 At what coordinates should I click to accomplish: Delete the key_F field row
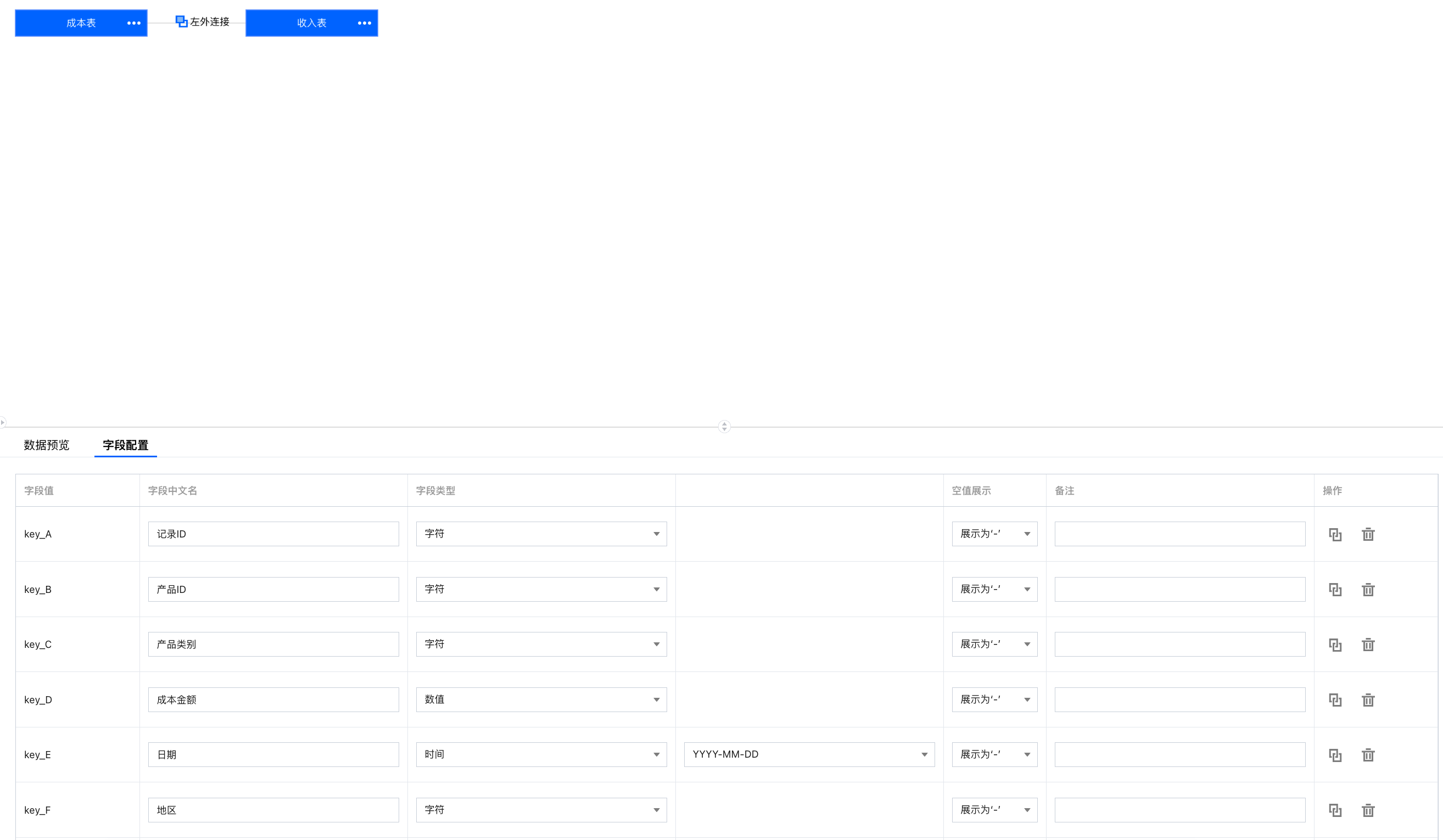tap(1368, 810)
